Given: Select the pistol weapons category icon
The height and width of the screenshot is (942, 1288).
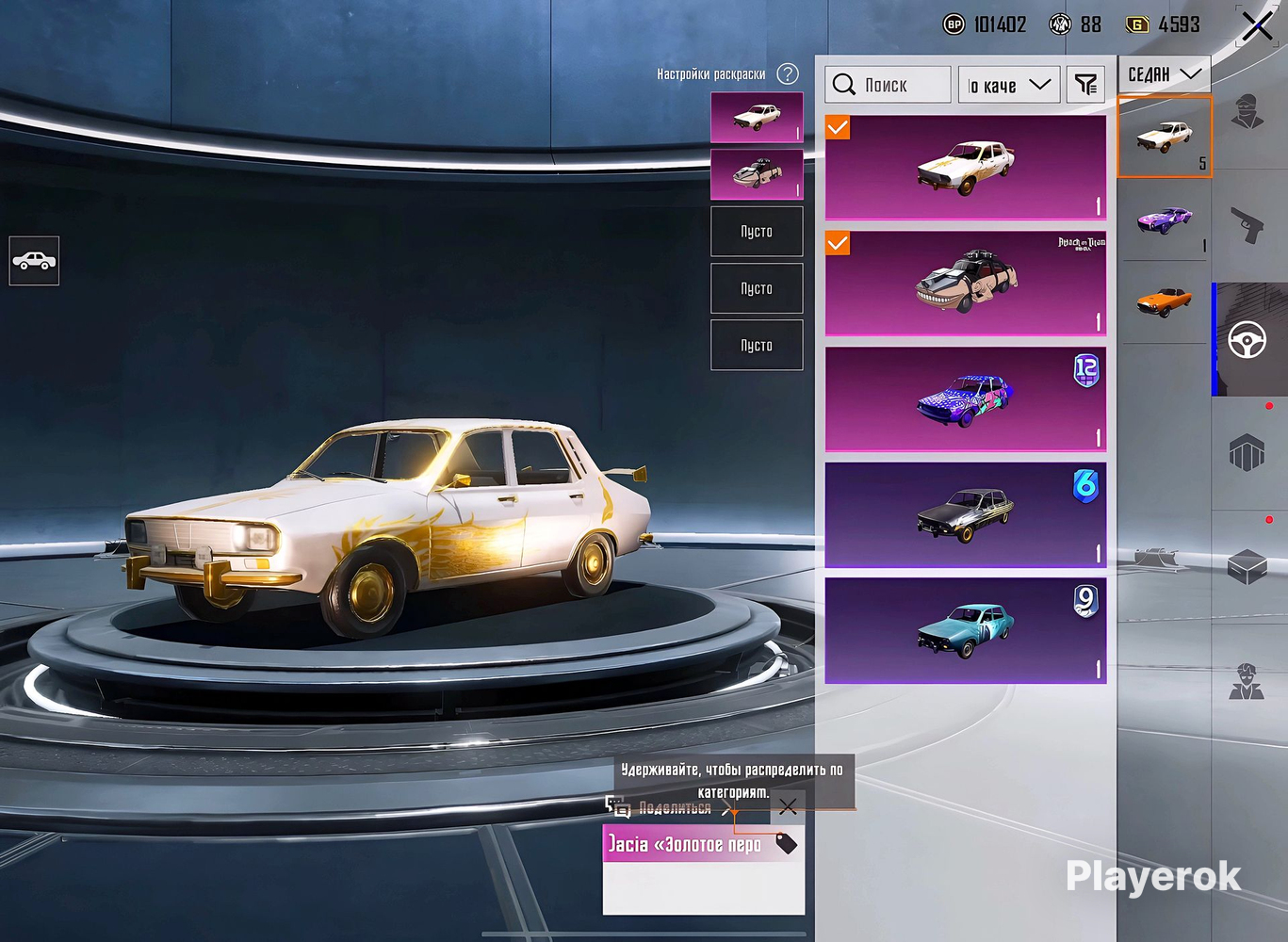Looking at the screenshot, I should point(1247,226).
